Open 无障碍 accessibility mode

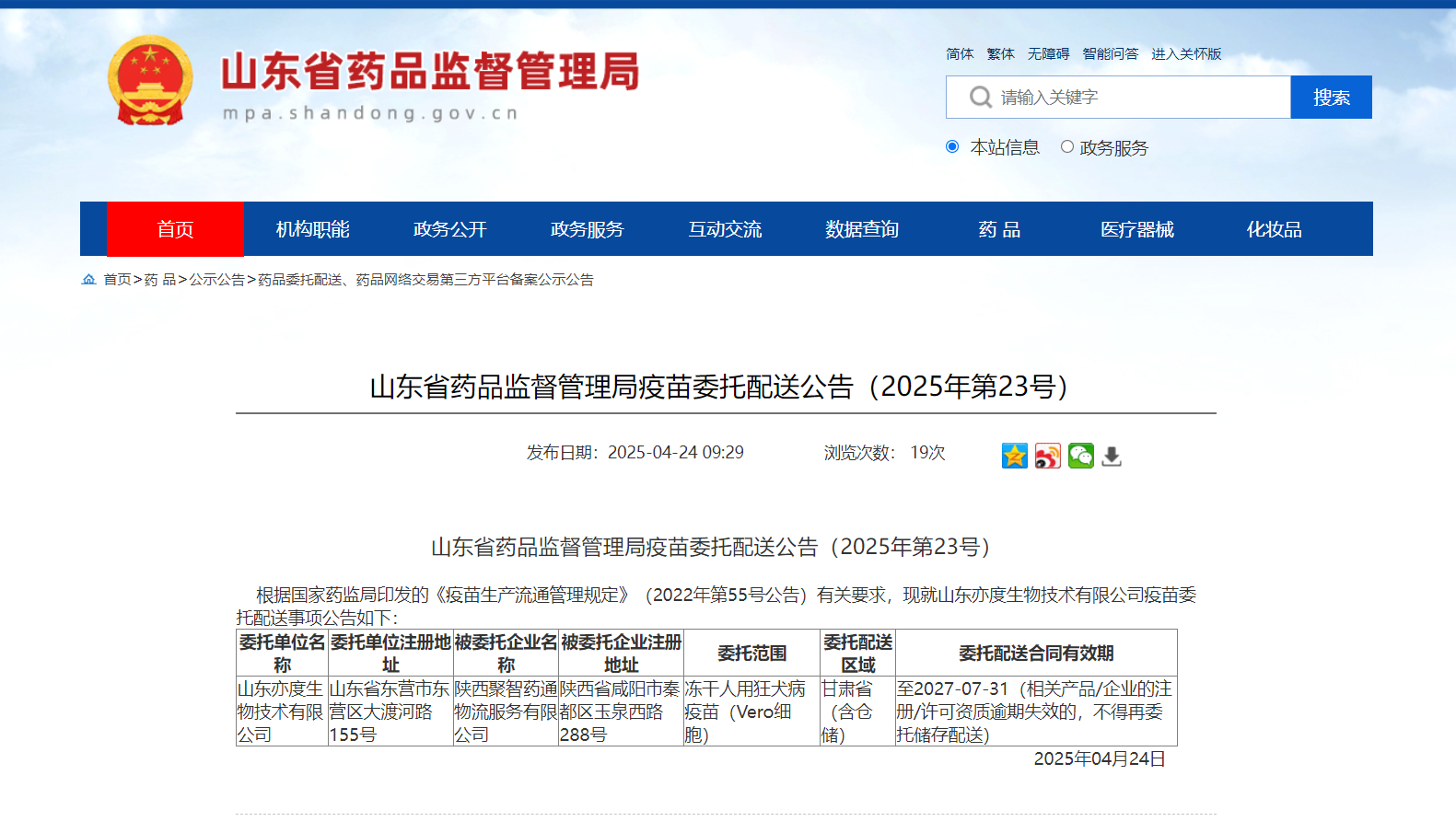pyautogui.click(x=1048, y=54)
